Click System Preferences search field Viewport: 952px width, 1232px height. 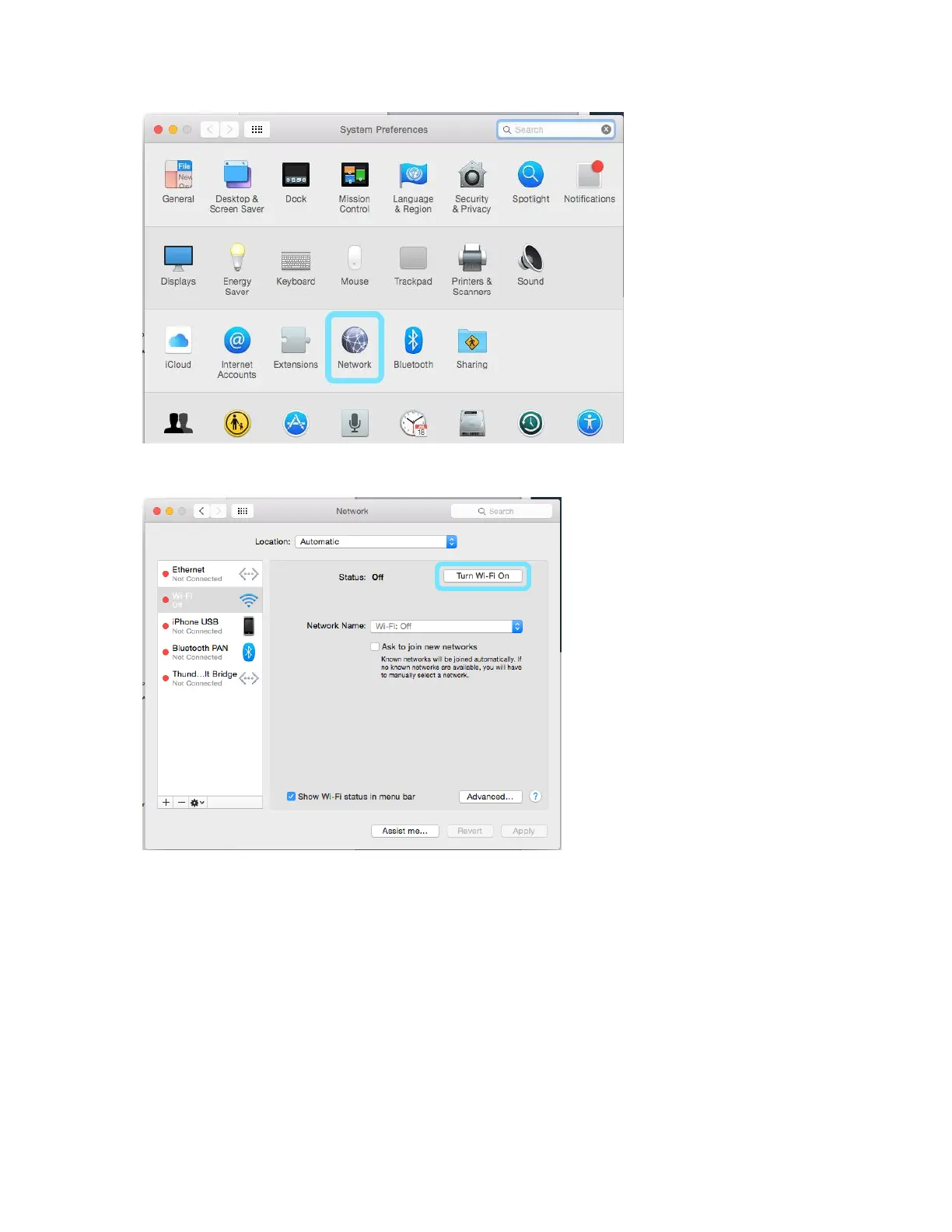pos(556,130)
